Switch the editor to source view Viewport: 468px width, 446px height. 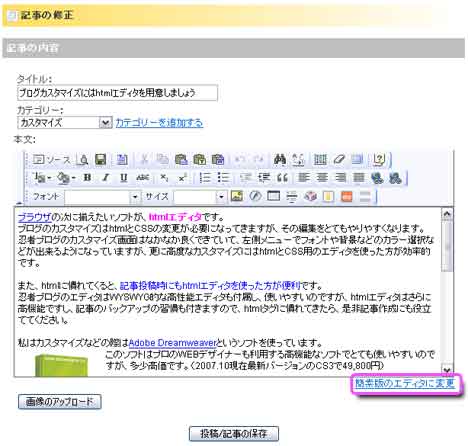coord(52,160)
